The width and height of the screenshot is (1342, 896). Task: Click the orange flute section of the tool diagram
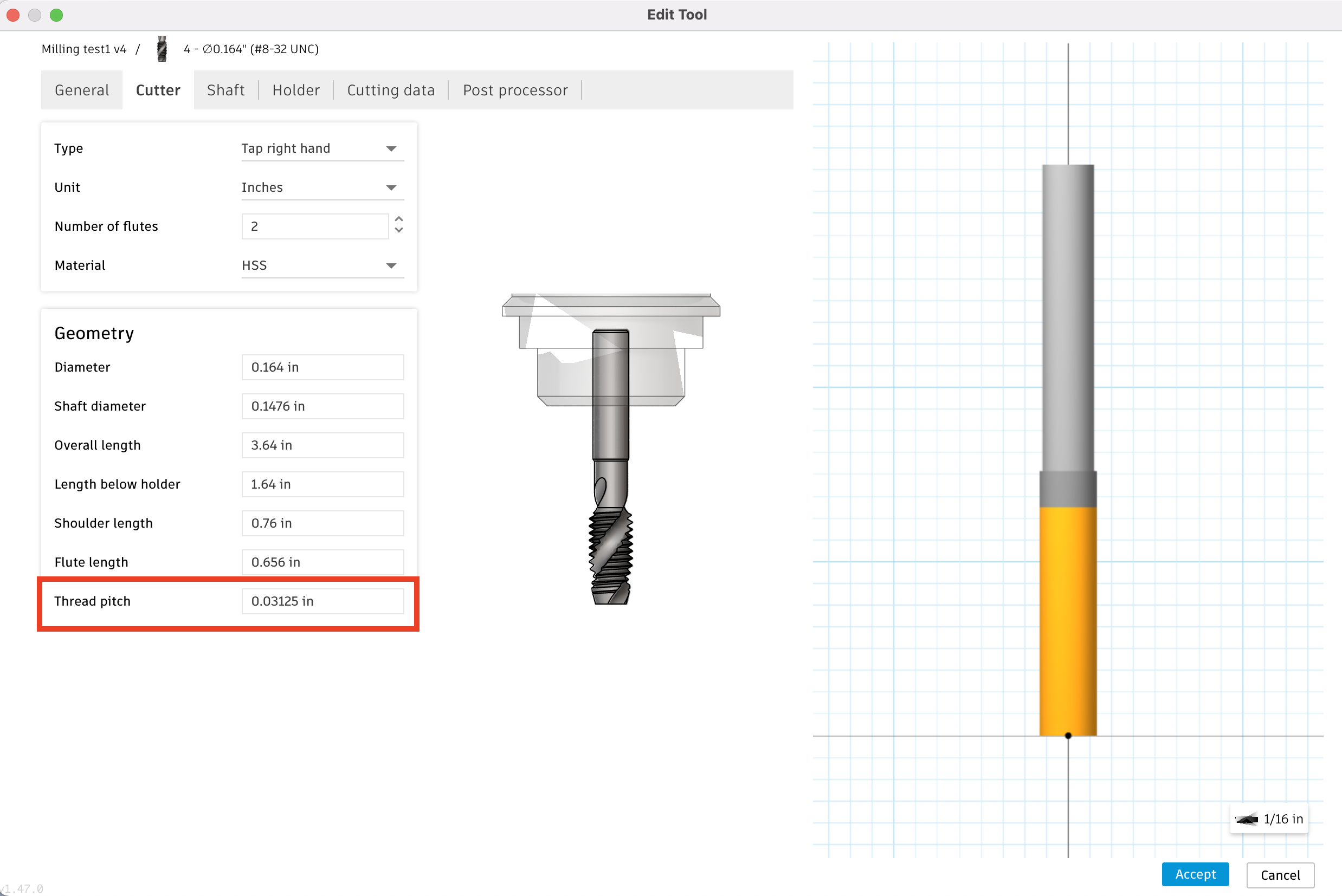[x=1067, y=617]
